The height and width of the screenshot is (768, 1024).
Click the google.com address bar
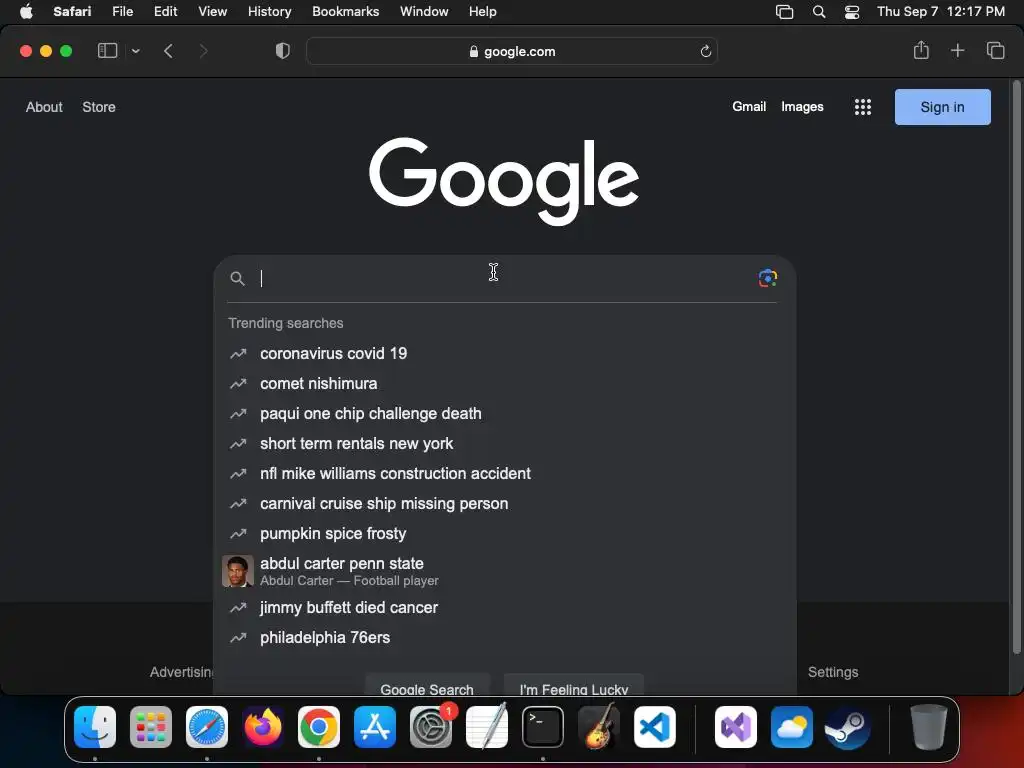[512, 51]
